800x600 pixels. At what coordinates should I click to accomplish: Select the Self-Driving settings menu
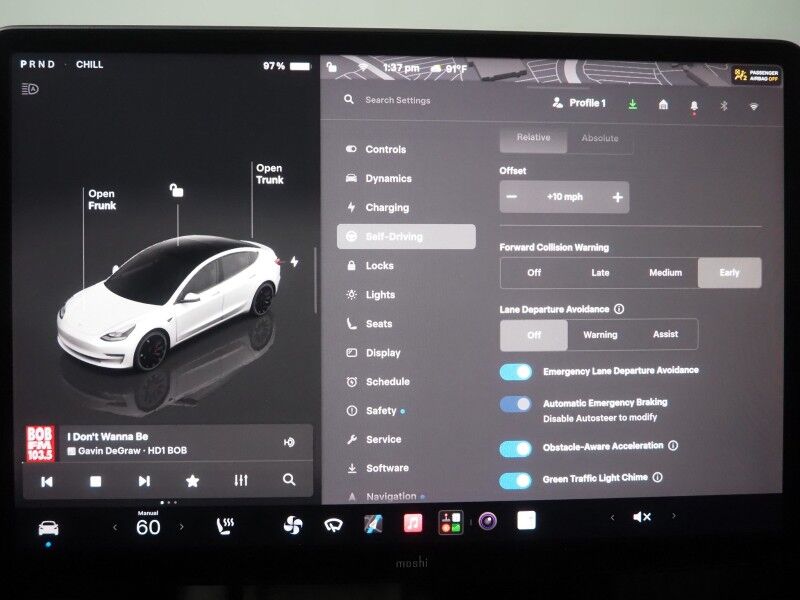click(406, 237)
